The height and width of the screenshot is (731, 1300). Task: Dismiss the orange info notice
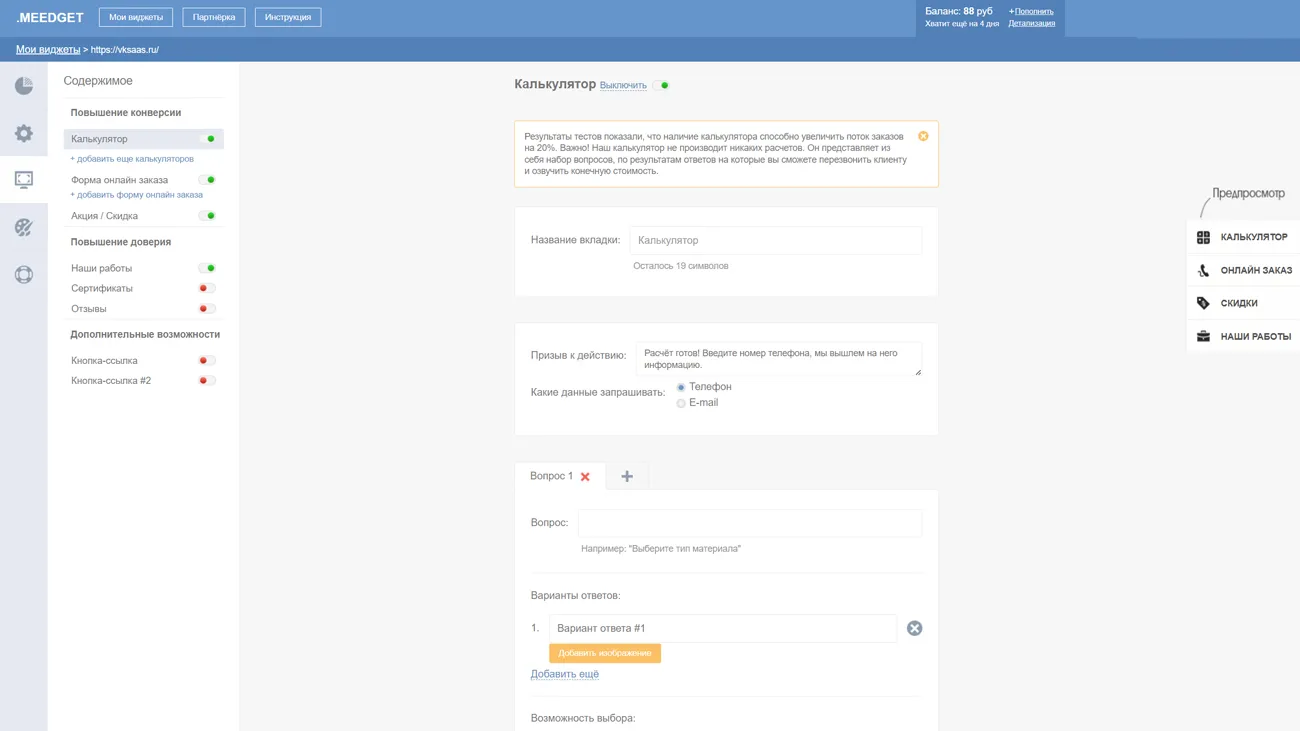[x=923, y=136]
